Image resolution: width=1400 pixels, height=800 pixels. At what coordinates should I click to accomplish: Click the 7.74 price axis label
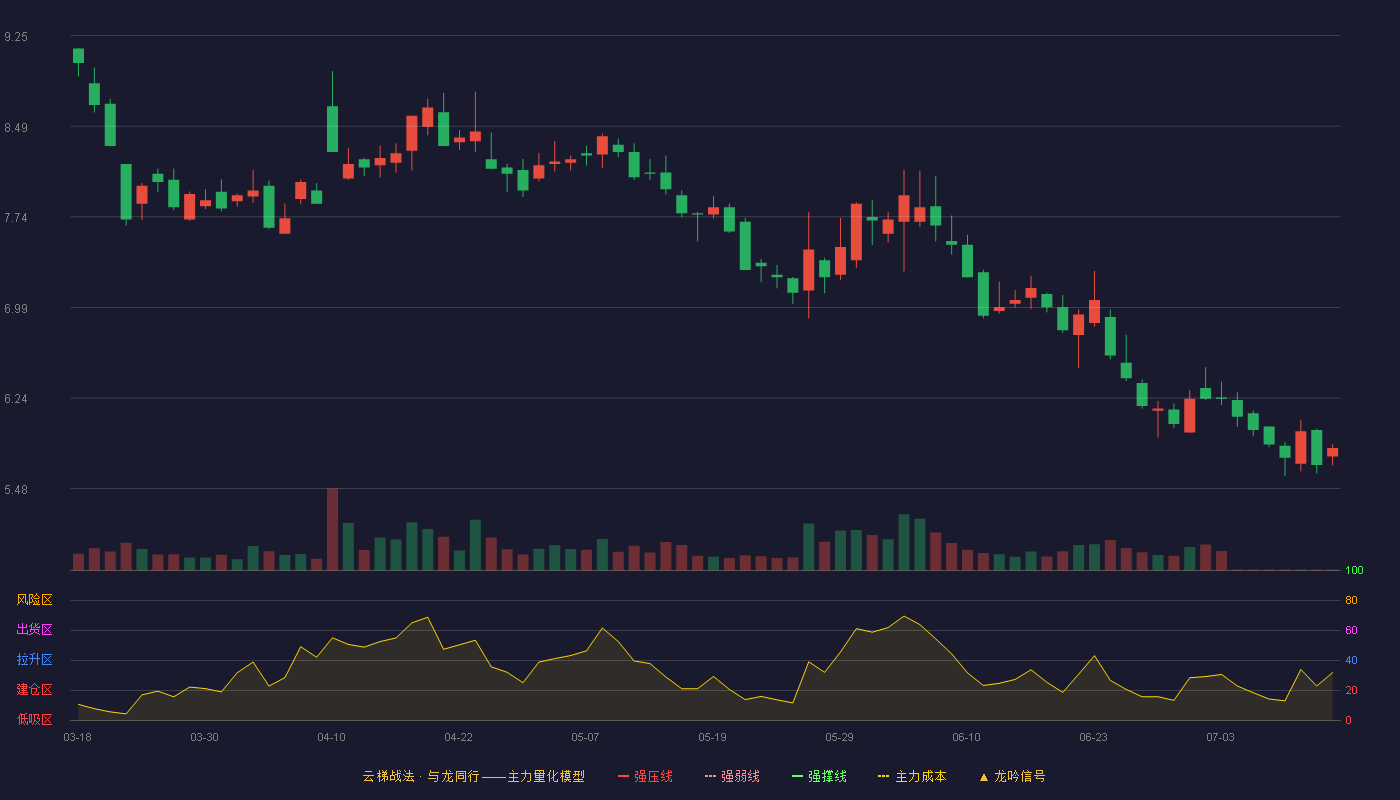click(16, 217)
